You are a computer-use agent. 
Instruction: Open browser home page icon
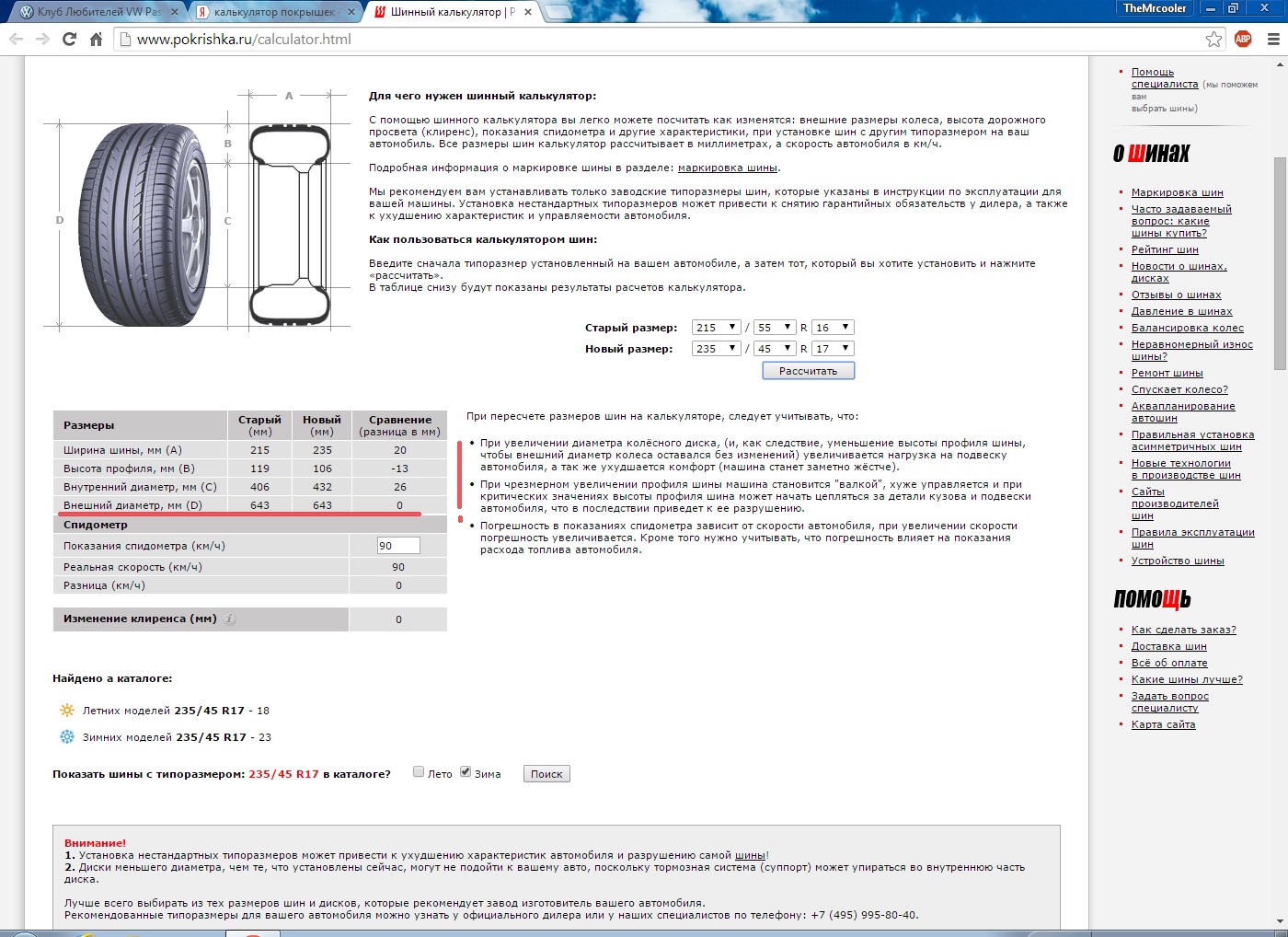click(96, 39)
